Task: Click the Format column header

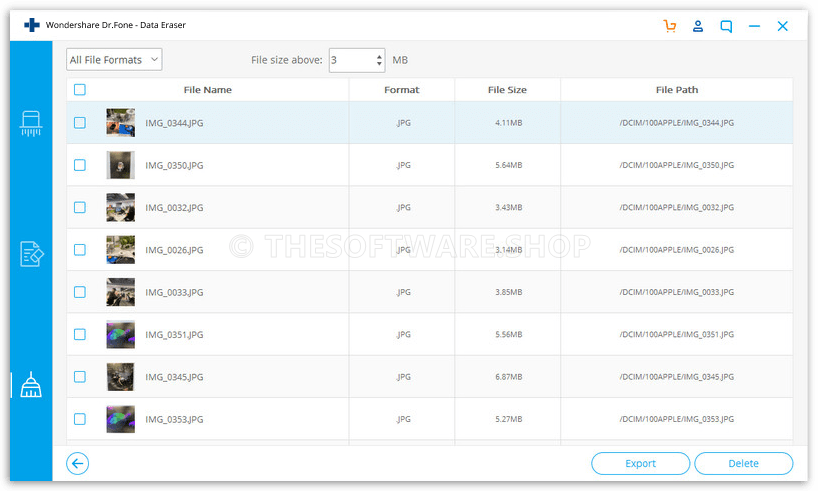Action: 402,90
